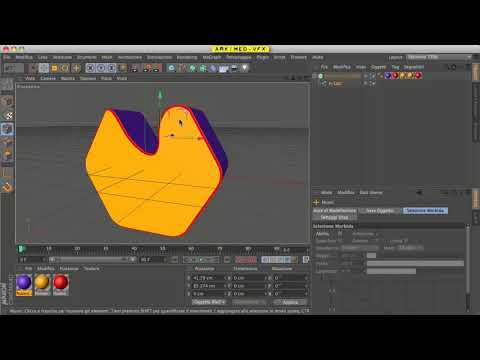Add a light object from toolbar

pyautogui.click(x=245, y=68)
